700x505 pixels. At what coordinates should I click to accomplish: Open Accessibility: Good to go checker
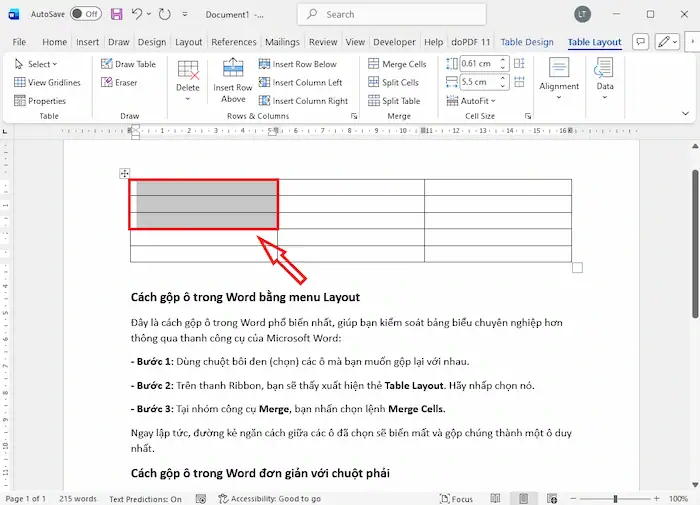(270, 499)
